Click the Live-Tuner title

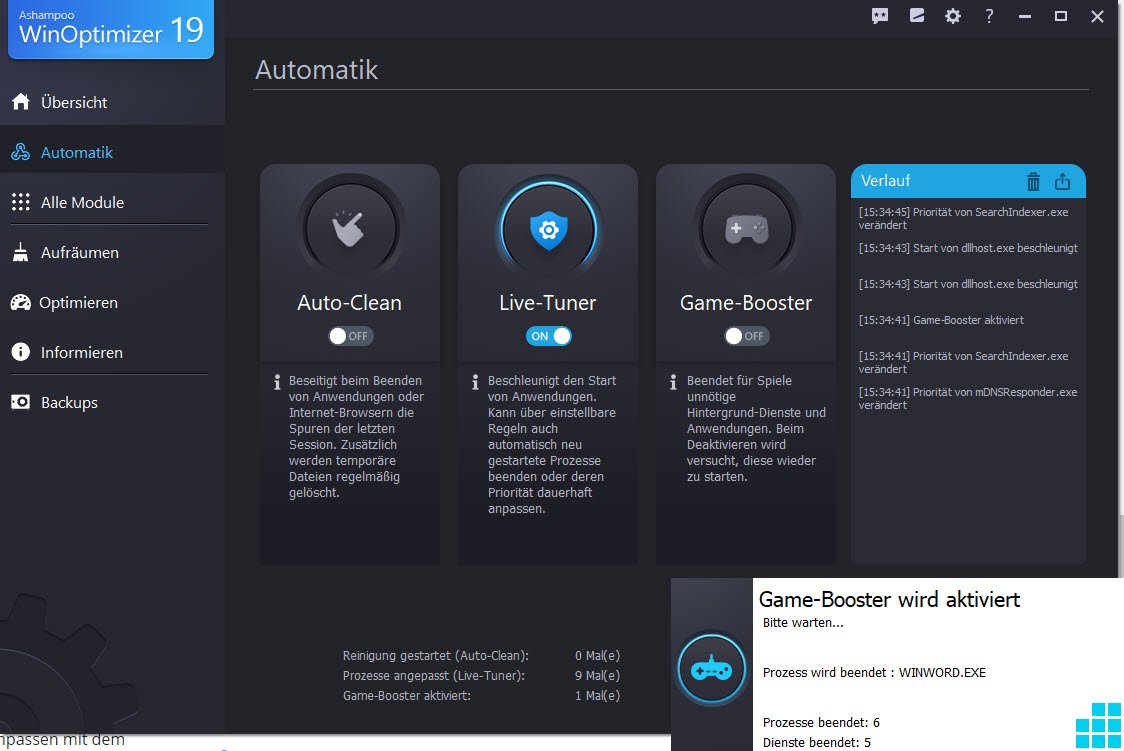tap(548, 303)
